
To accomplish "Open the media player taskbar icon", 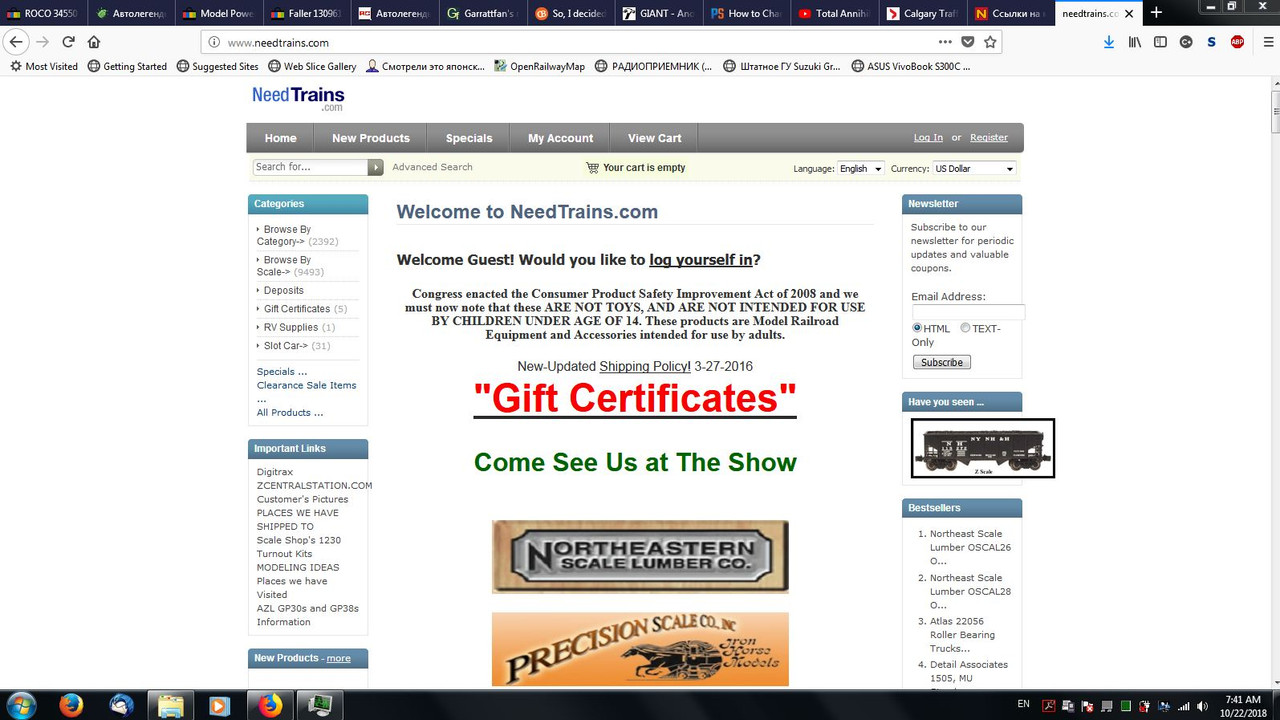I will 219,704.
